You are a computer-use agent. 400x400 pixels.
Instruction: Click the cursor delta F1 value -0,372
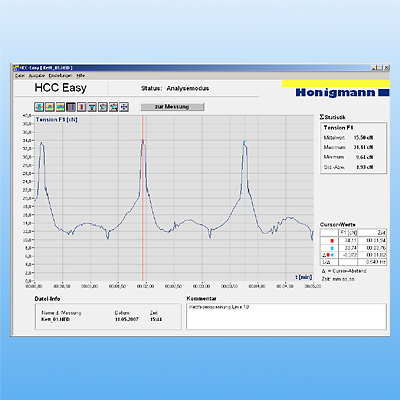[348, 255]
